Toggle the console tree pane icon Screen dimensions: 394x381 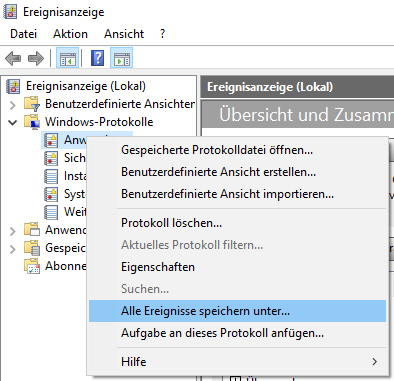pyautogui.click(x=68, y=58)
